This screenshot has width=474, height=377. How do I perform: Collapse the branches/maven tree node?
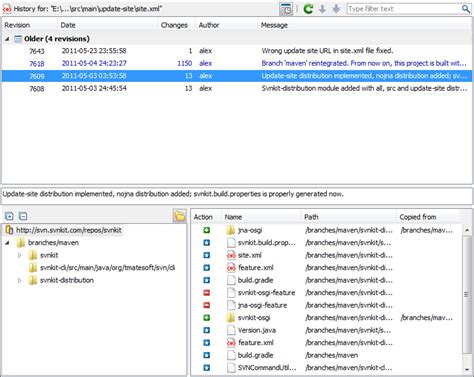pyautogui.click(x=7, y=243)
